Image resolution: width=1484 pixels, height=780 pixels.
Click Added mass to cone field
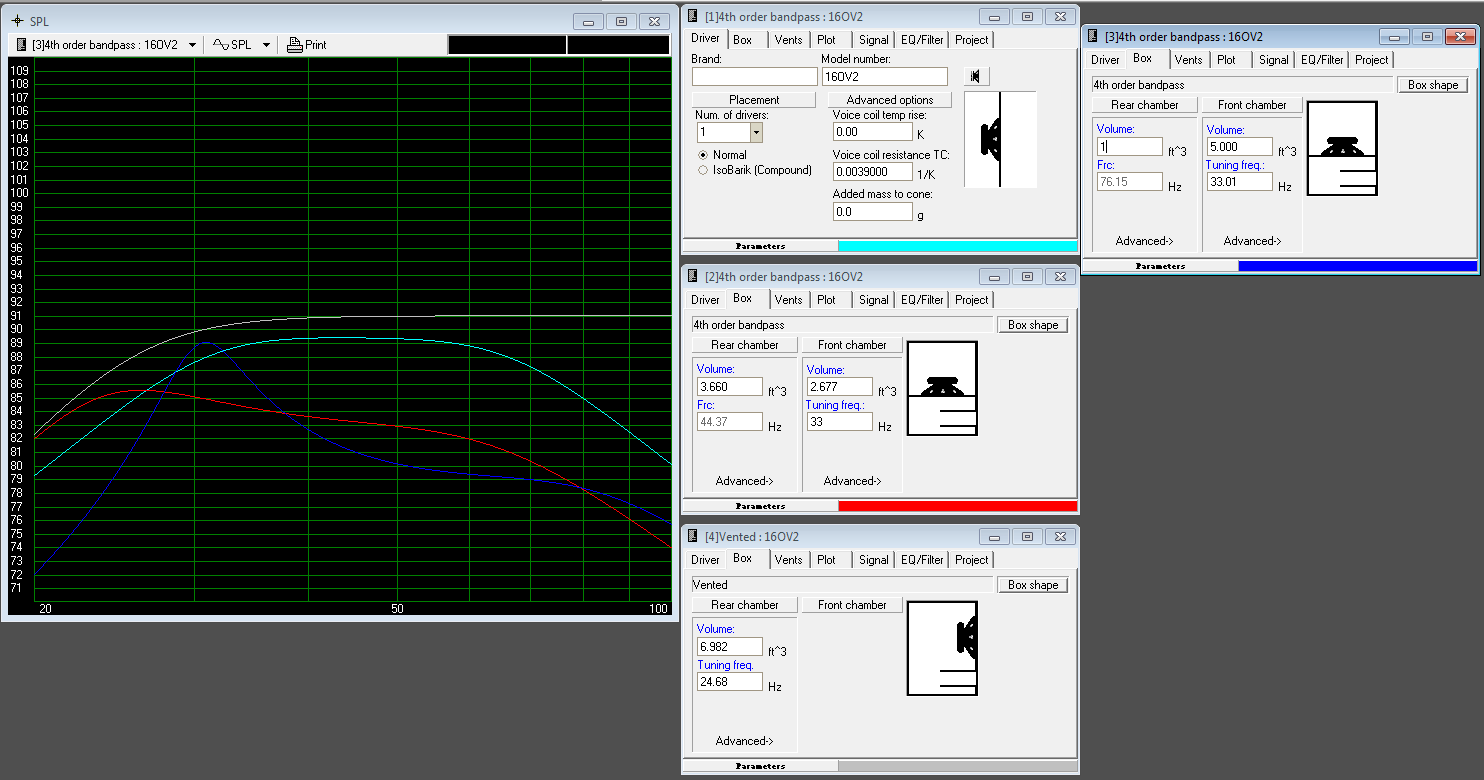(x=872, y=212)
